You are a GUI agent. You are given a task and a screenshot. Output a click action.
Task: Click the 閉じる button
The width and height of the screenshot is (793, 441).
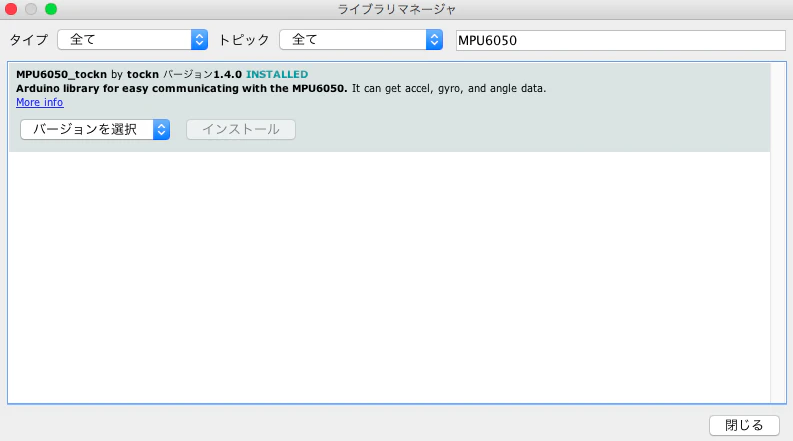coord(744,425)
